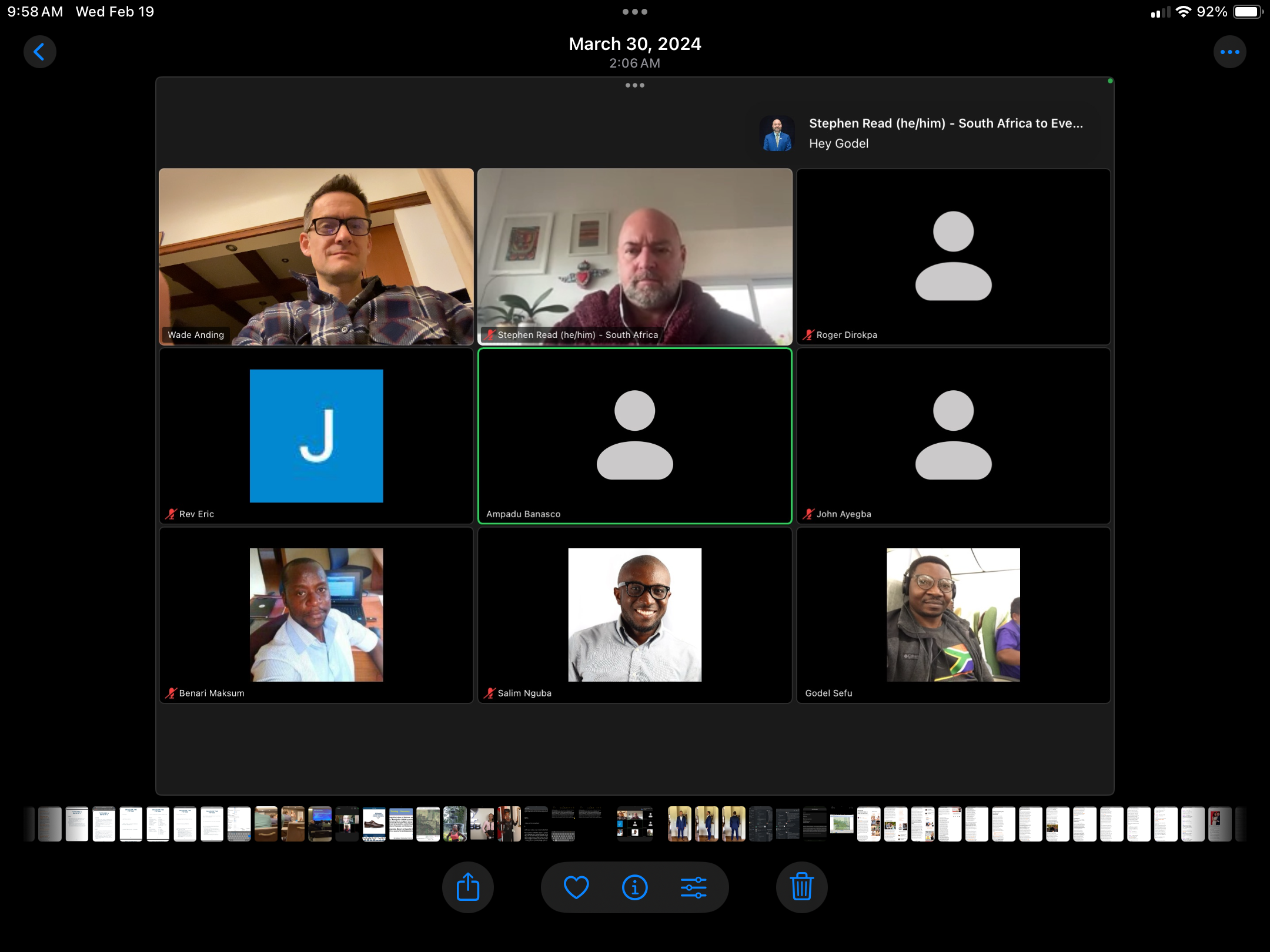Tap the three dots at top center
The width and height of the screenshot is (1270, 952).
[x=635, y=12]
